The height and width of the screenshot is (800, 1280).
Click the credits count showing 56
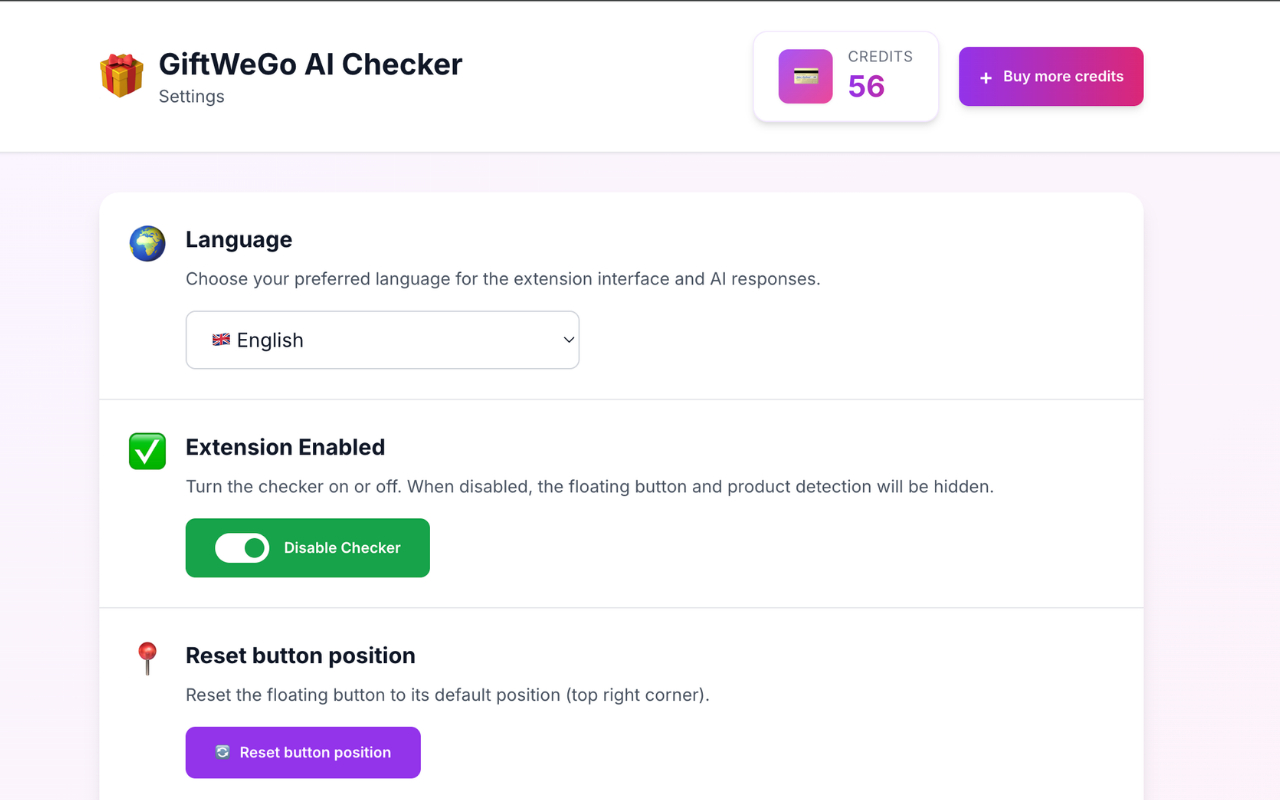pyautogui.click(x=868, y=87)
